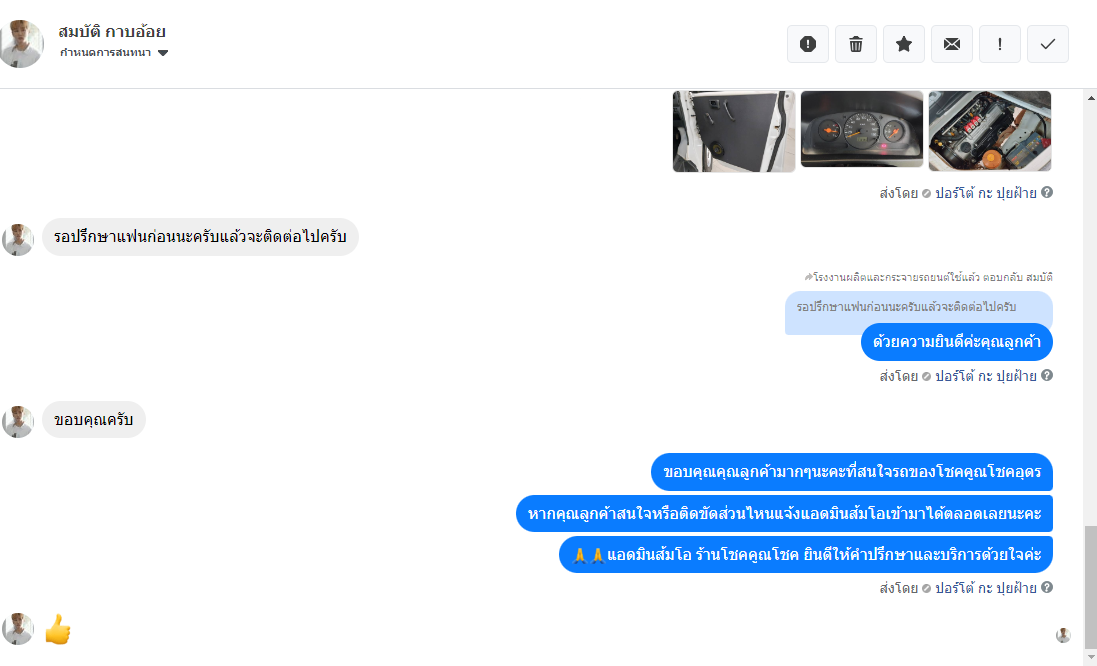Click the vertical scrollbar thumb
Screen dimensions: 1097x666
[x=1091, y=588]
